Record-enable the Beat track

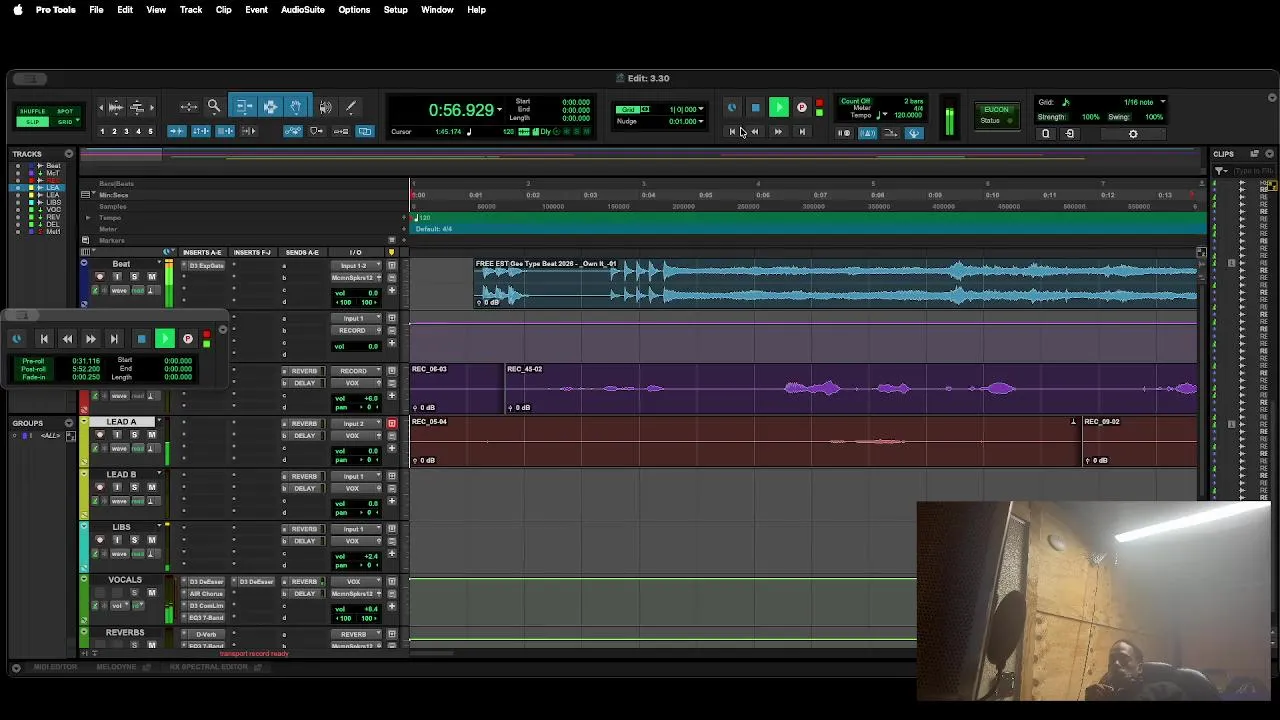(x=99, y=277)
